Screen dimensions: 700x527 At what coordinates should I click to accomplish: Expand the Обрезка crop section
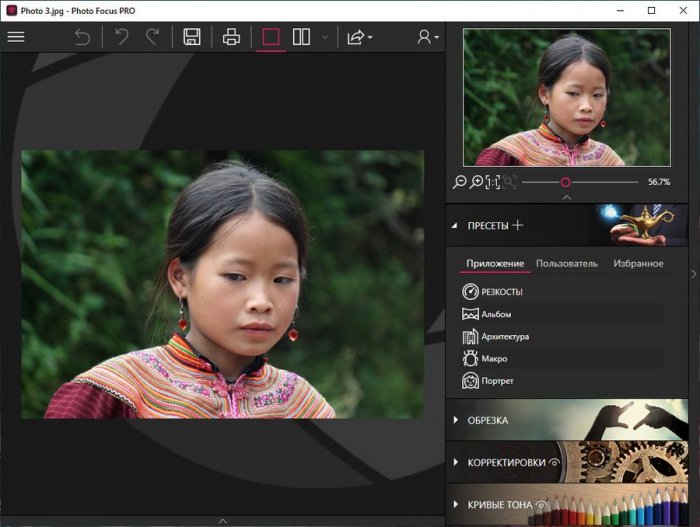tap(487, 420)
